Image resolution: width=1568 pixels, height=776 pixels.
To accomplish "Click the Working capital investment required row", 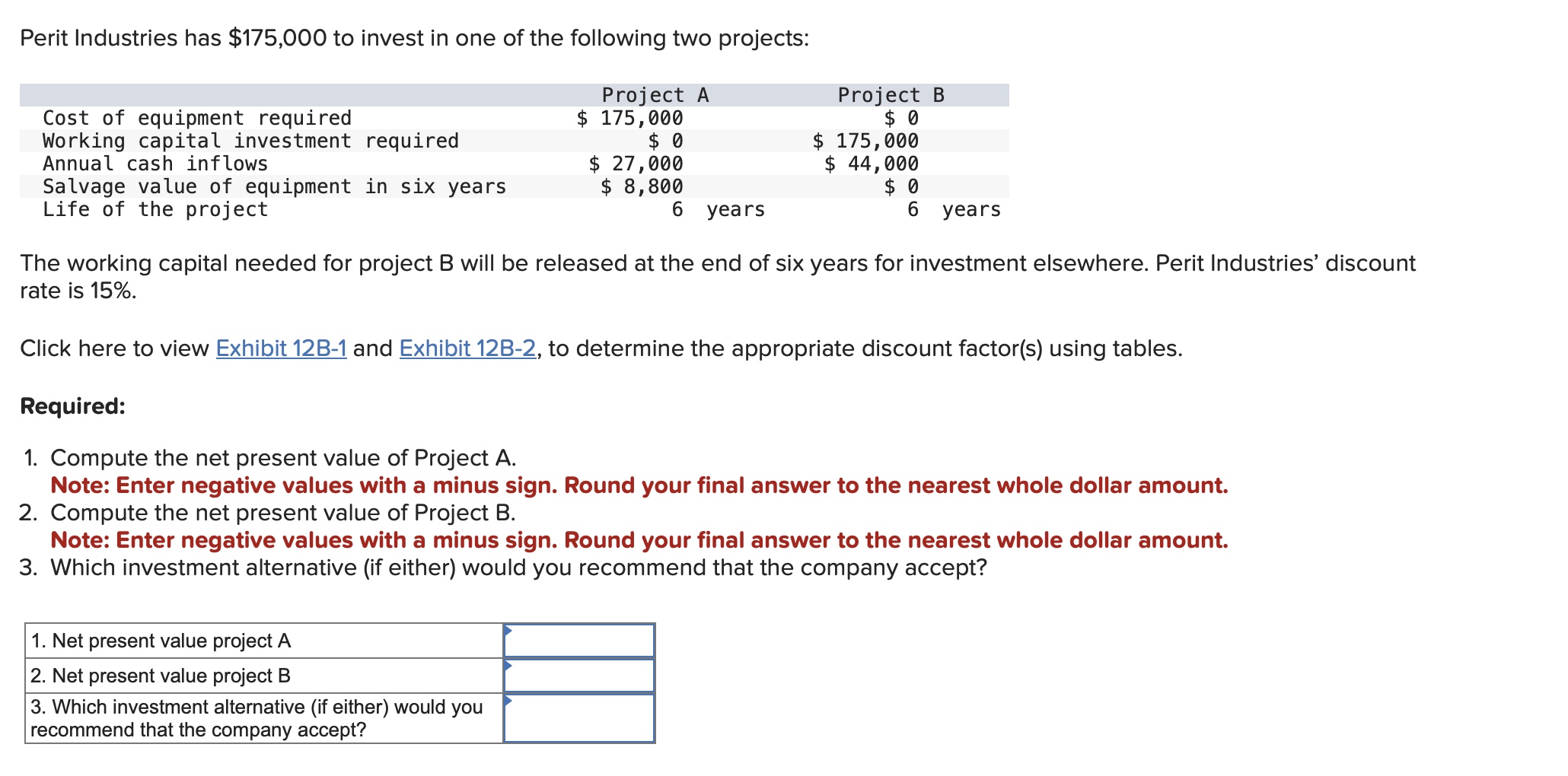I will pos(250,140).
